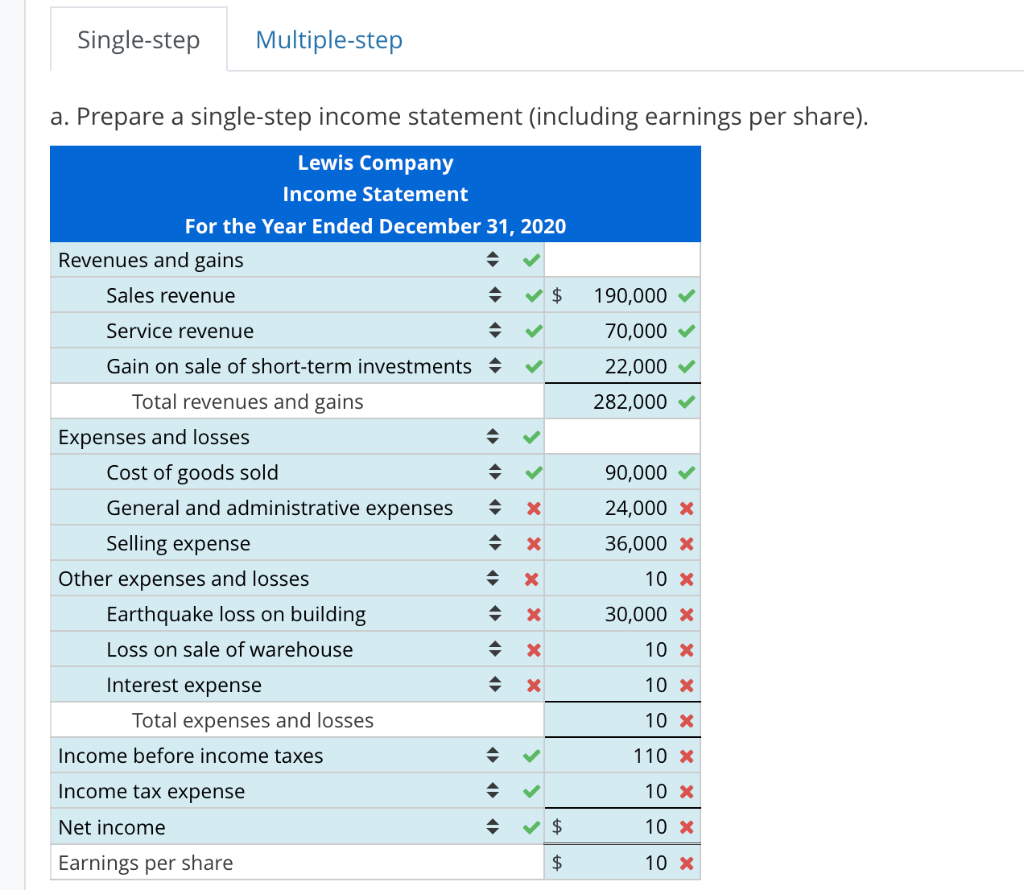Click the green check on Revenues and gains row

pyautogui.click(x=531, y=259)
